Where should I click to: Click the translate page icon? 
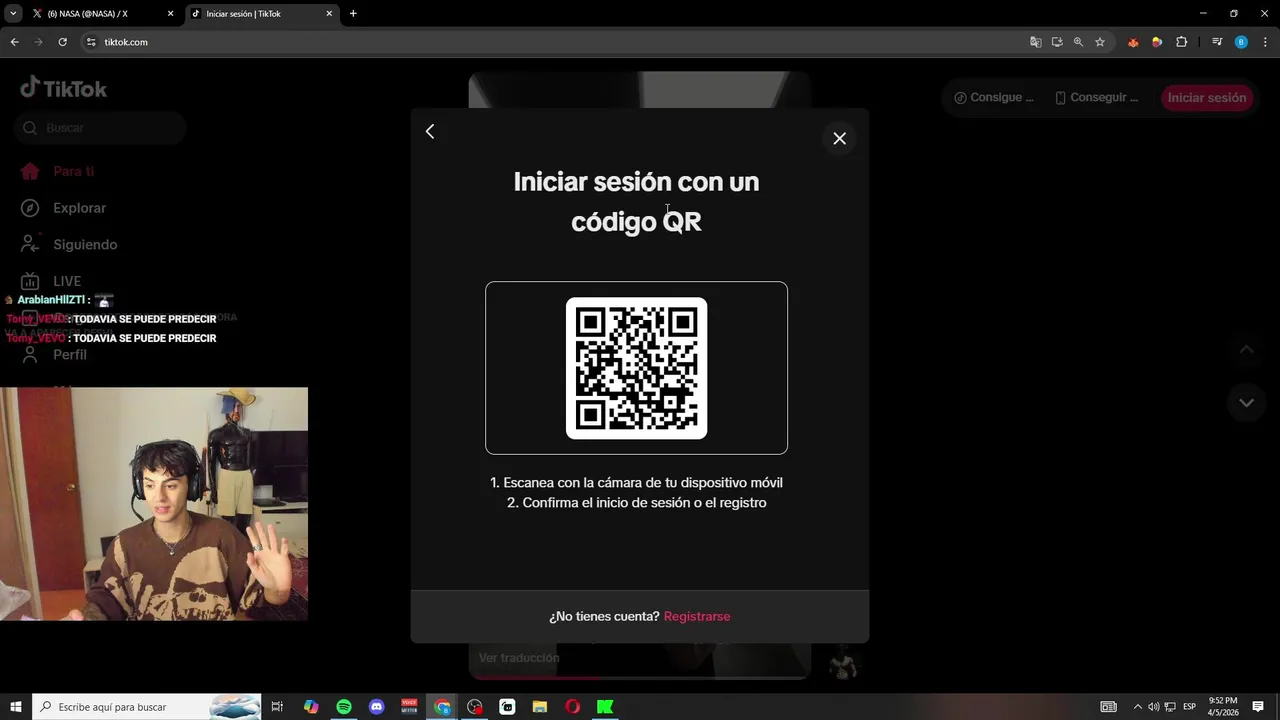tap(1035, 42)
